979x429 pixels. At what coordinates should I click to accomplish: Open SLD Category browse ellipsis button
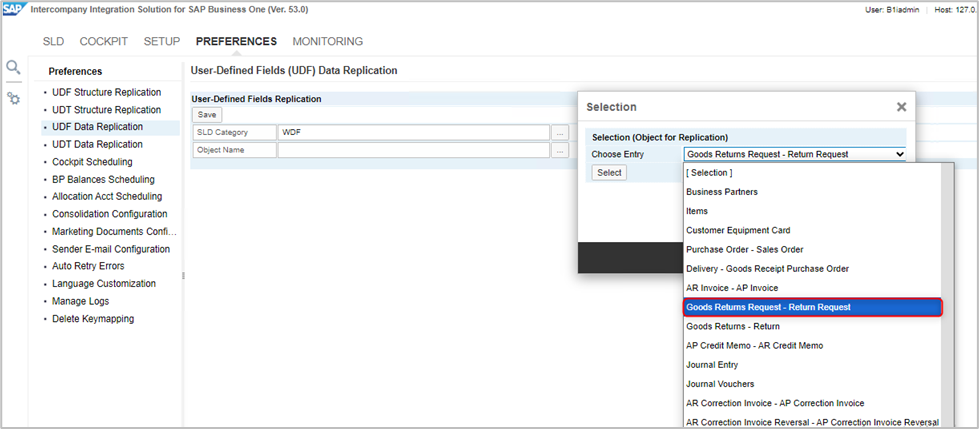tap(560, 132)
